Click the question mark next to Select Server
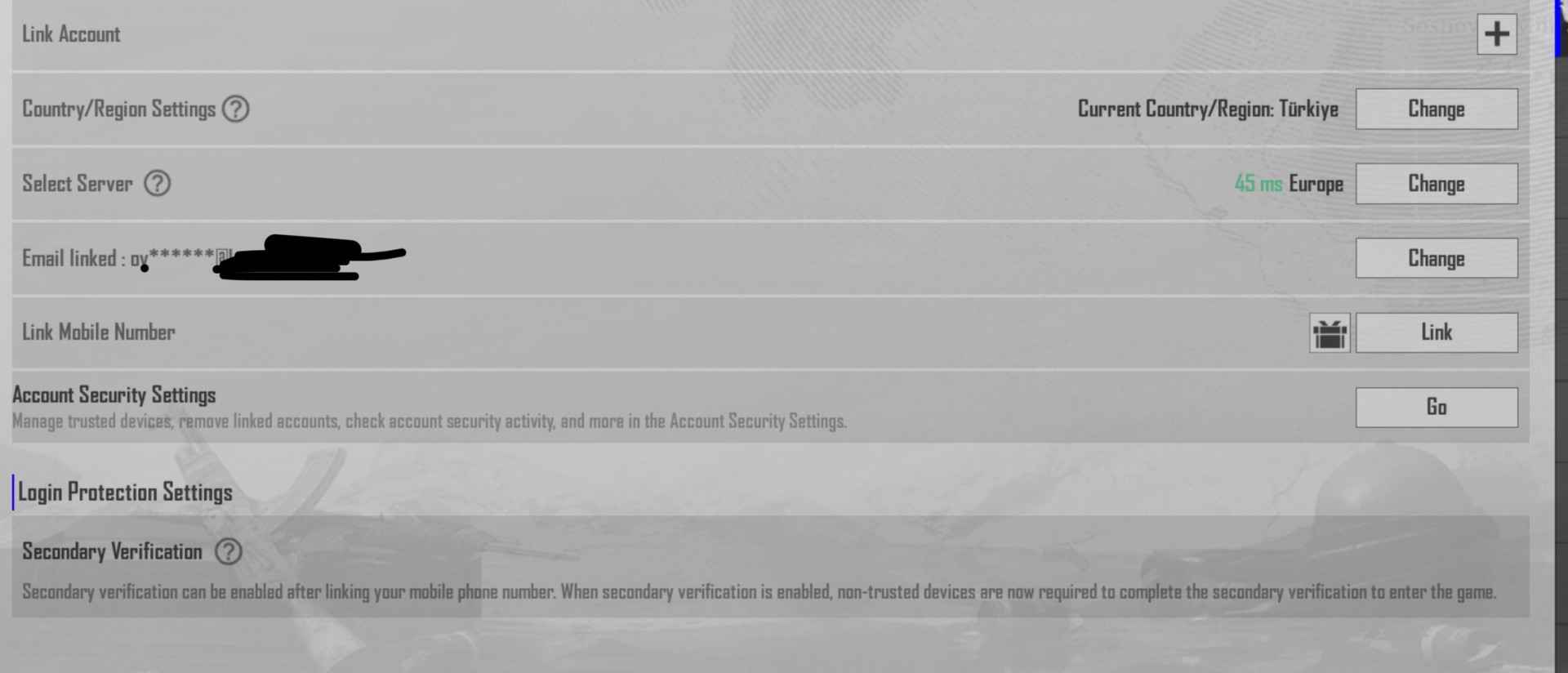This screenshot has width=1568, height=673. pyautogui.click(x=157, y=183)
